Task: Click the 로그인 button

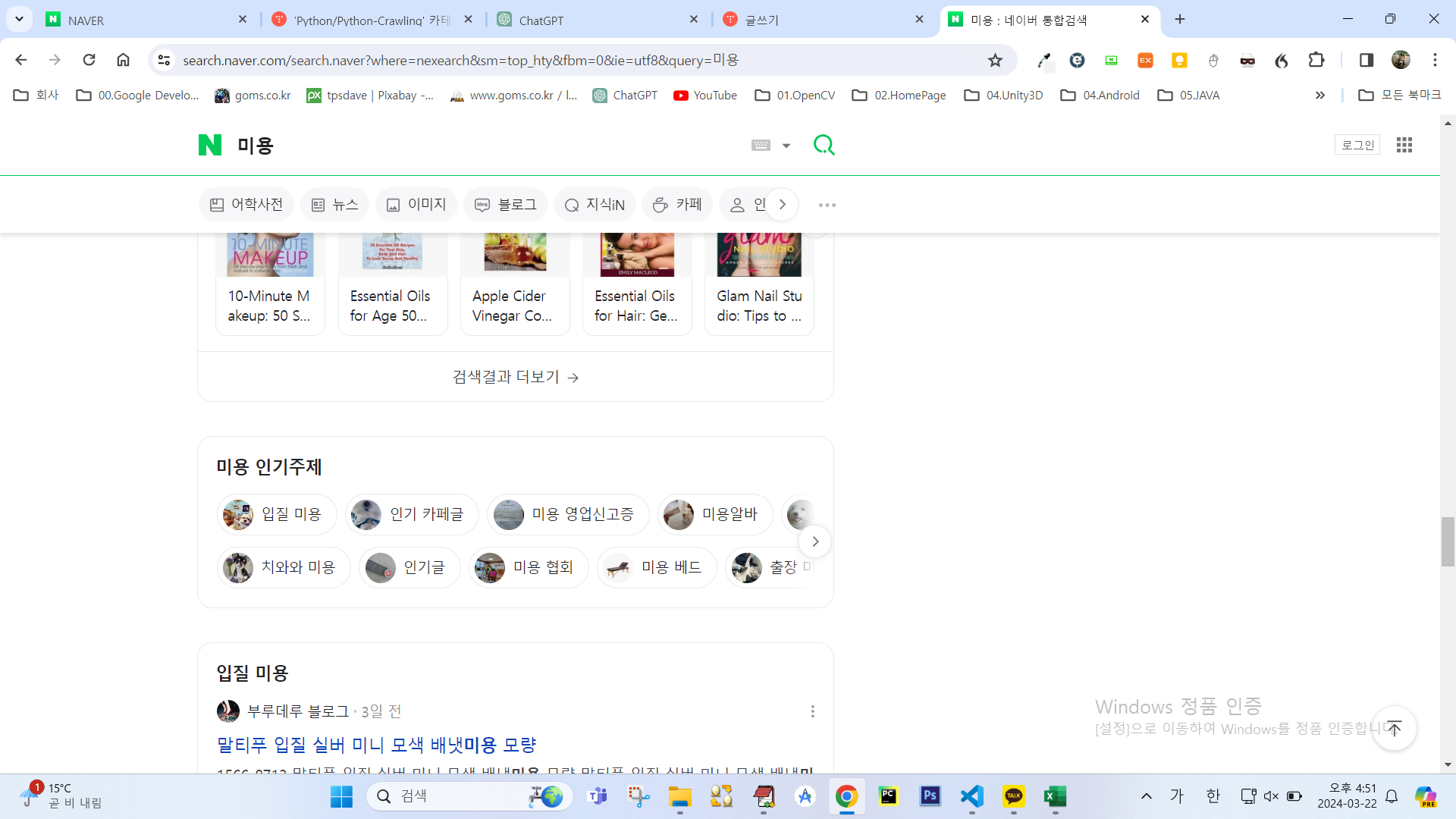Action: (x=1357, y=145)
